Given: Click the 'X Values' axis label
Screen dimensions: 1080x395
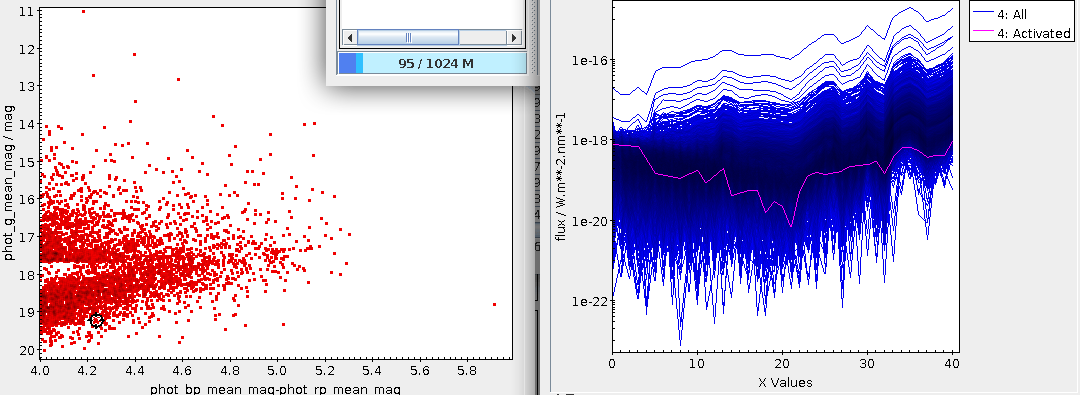Looking at the screenshot, I should (786, 382).
